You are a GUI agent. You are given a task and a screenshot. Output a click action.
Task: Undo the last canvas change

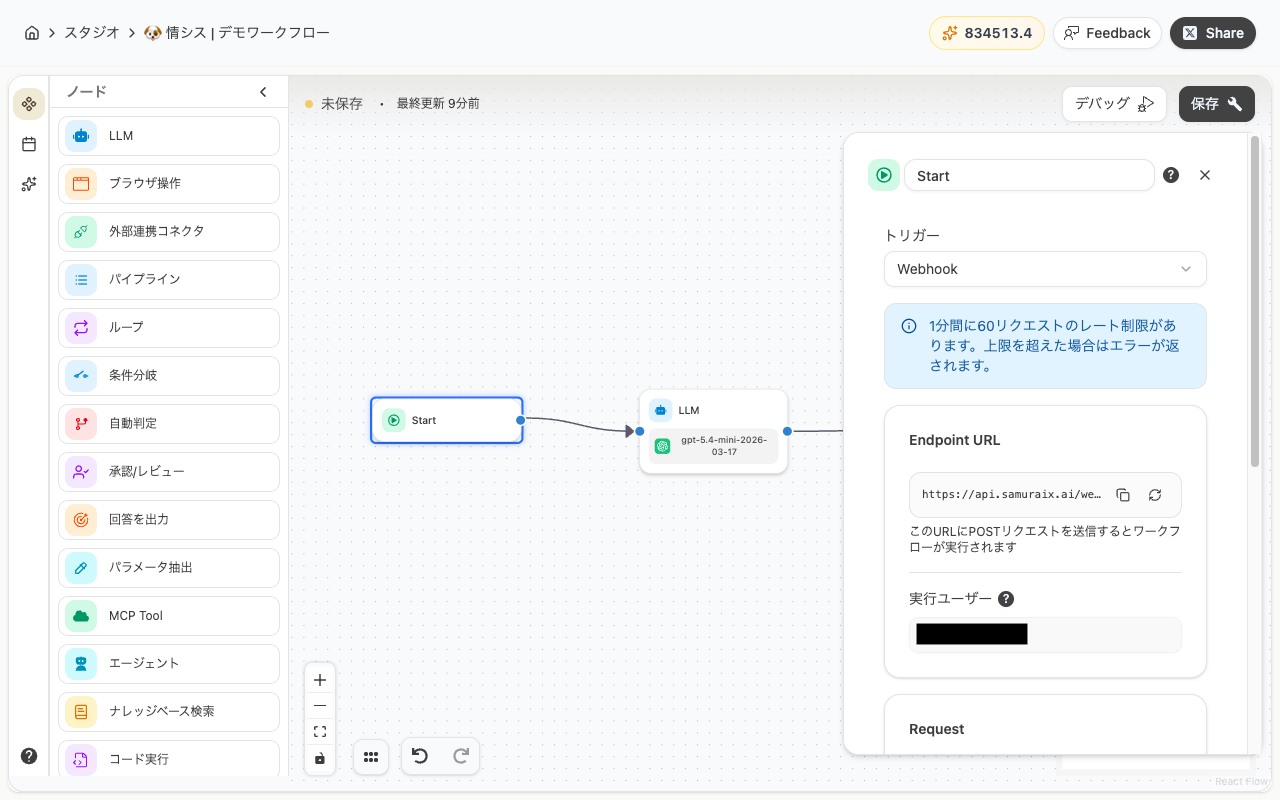tap(420, 756)
